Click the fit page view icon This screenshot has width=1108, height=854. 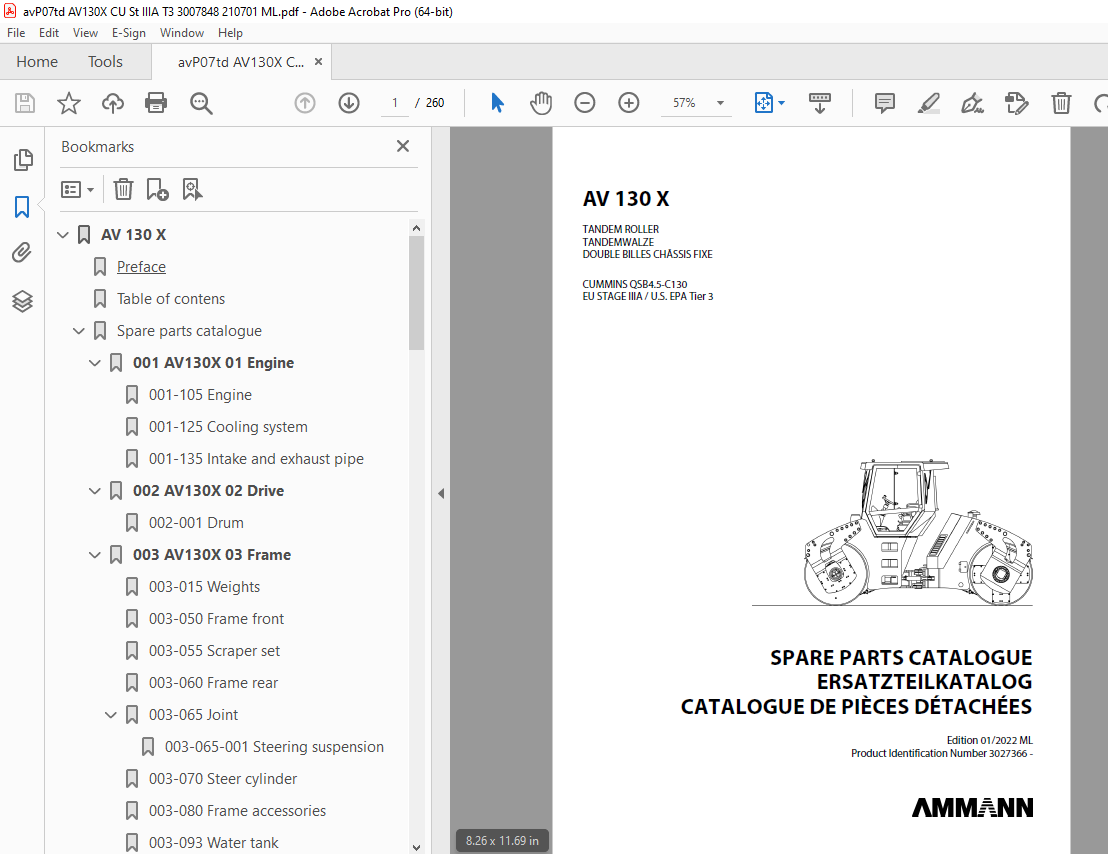763,103
